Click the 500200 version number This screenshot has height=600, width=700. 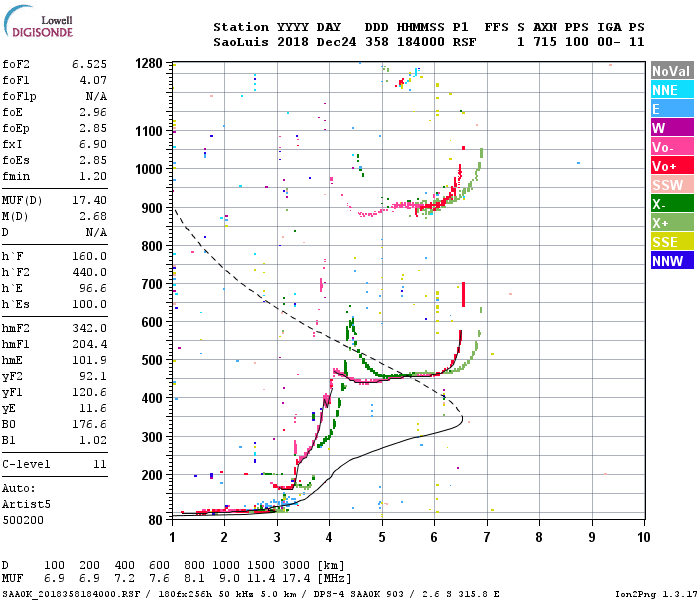pos(23,520)
